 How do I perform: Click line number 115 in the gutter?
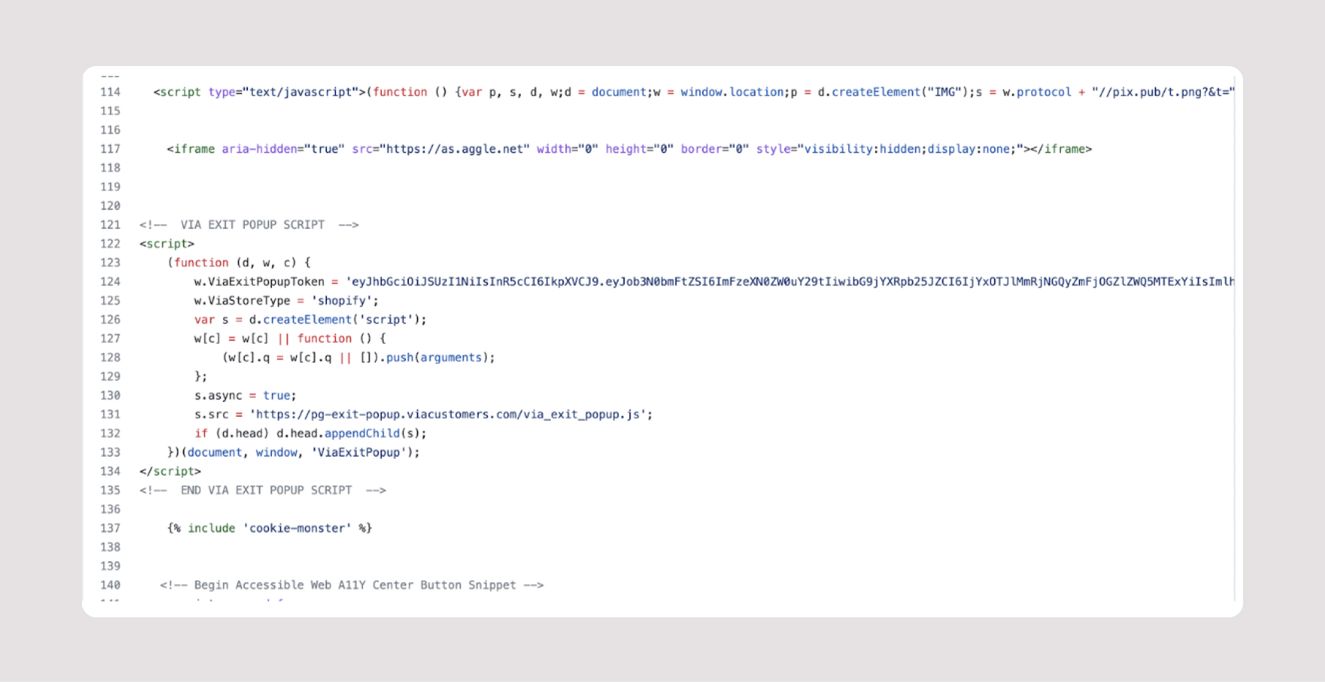point(110,111)
